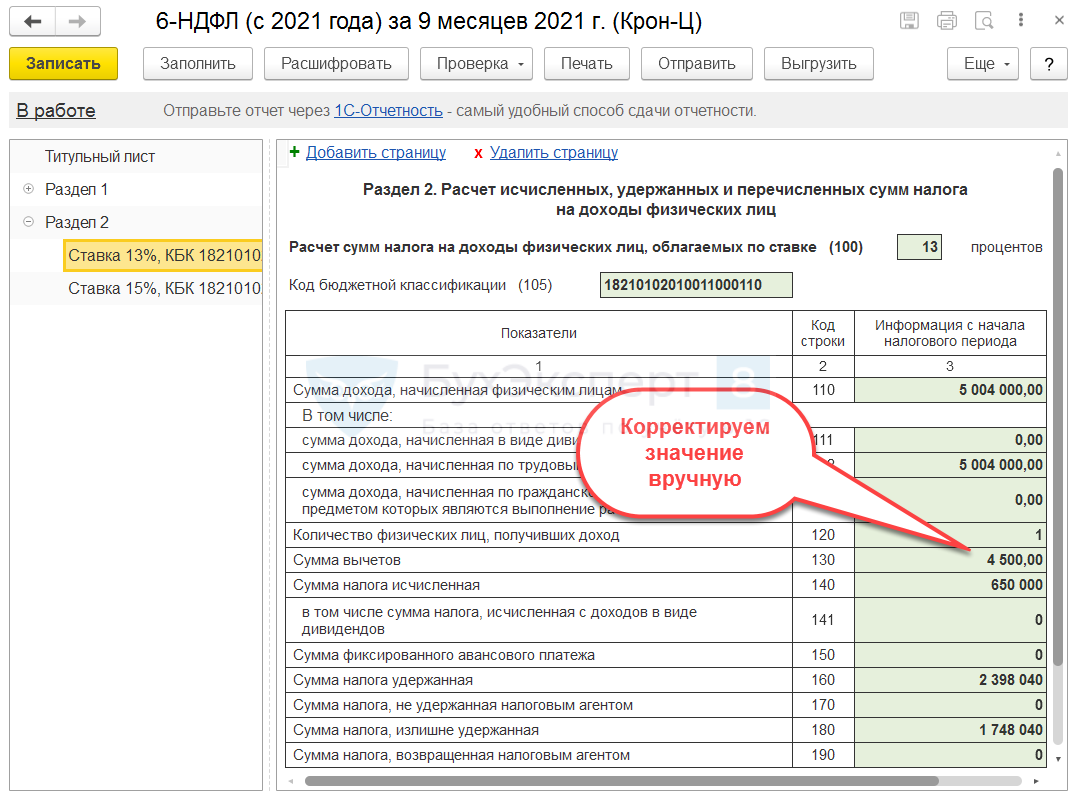Click the row code 160 cell

tap(823, 680)
